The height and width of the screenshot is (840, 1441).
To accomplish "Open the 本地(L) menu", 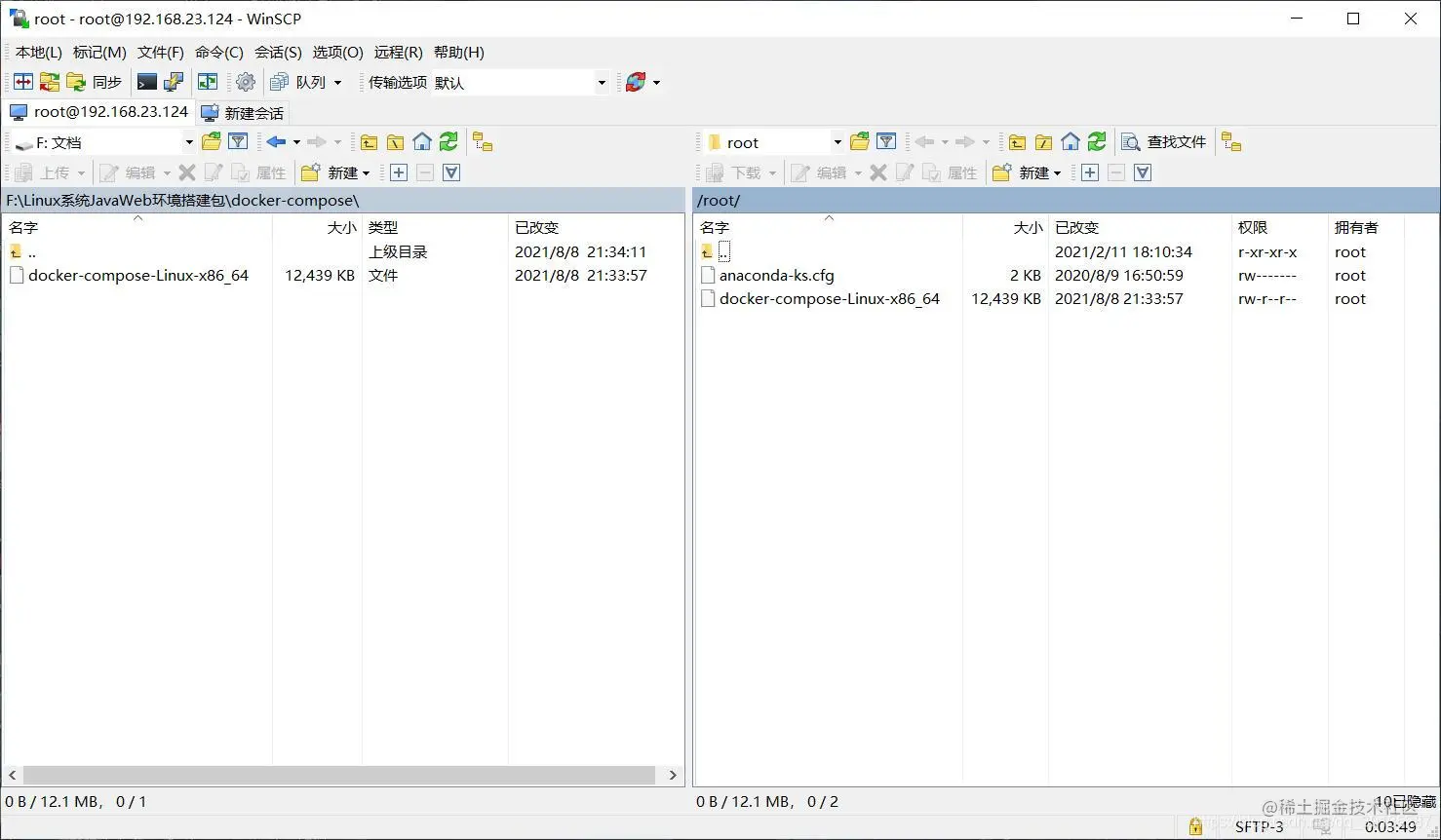I will [39, 52].
